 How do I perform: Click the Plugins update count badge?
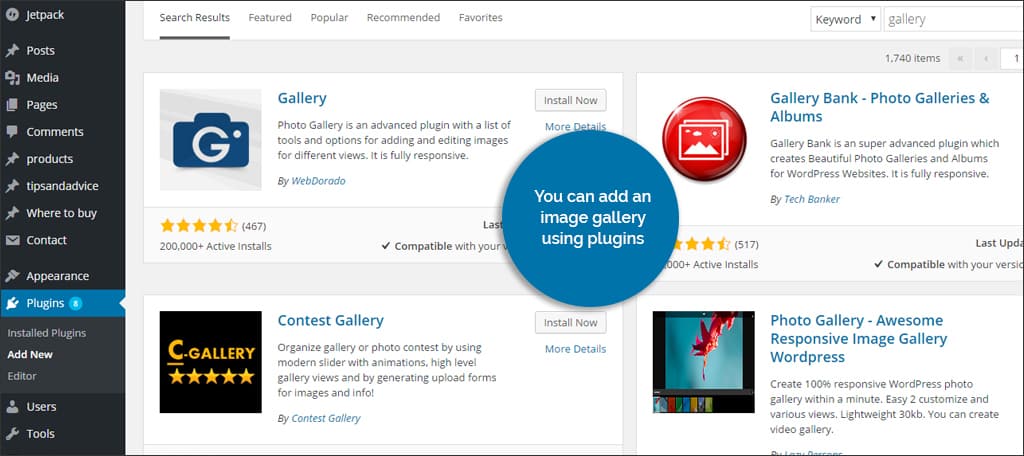[76, 303]
